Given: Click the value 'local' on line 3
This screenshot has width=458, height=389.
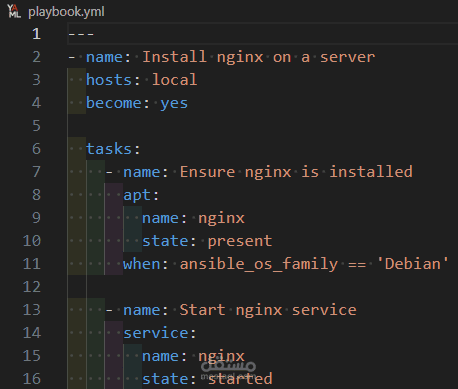Looking at the screenshot, I should coord(175,80).
